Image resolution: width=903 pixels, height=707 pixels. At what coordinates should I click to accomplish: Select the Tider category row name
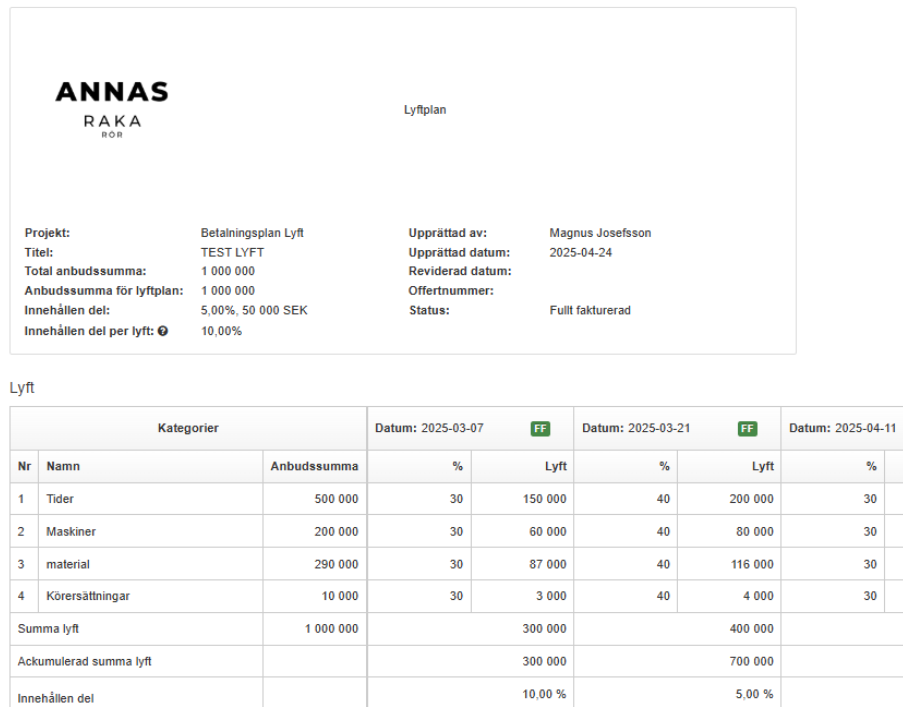(61, 499)
